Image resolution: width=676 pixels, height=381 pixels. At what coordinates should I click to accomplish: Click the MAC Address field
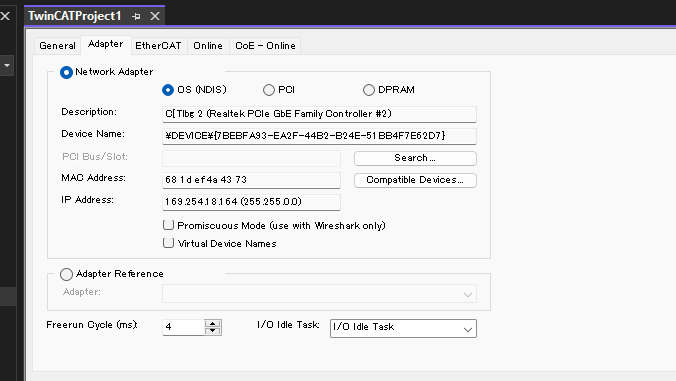(251, 180)
